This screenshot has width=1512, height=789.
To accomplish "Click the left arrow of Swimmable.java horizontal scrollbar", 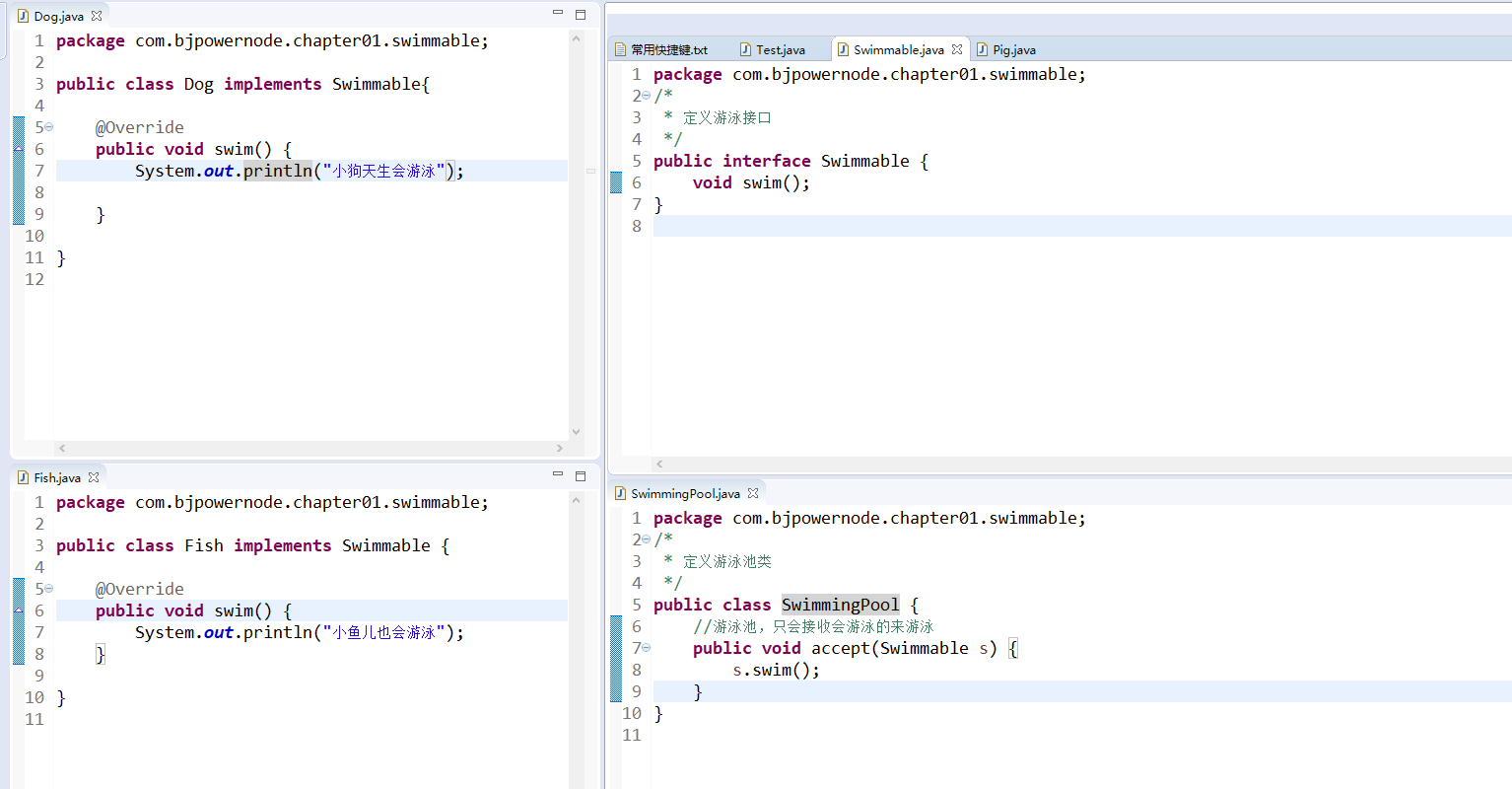I will point(659,464).
